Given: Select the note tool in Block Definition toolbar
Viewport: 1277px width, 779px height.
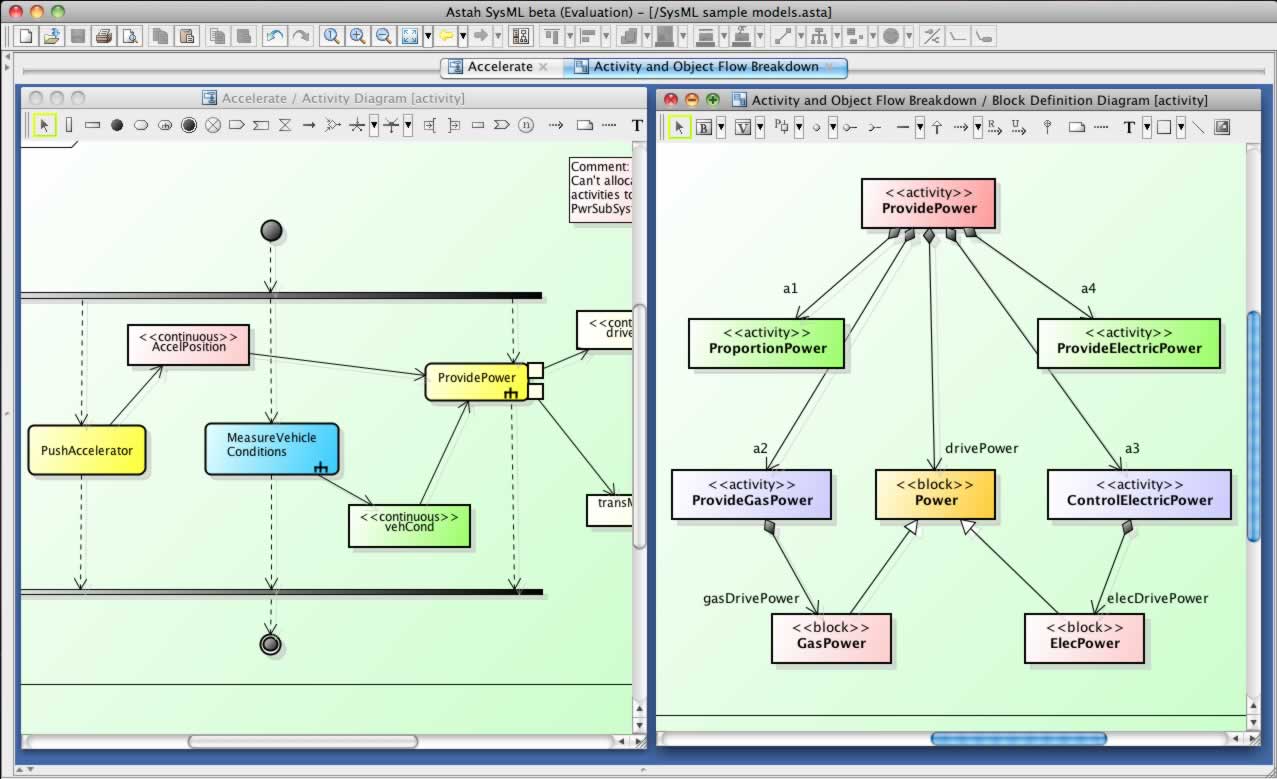Looking at the screenshot, I should [x=1077, y=127].
